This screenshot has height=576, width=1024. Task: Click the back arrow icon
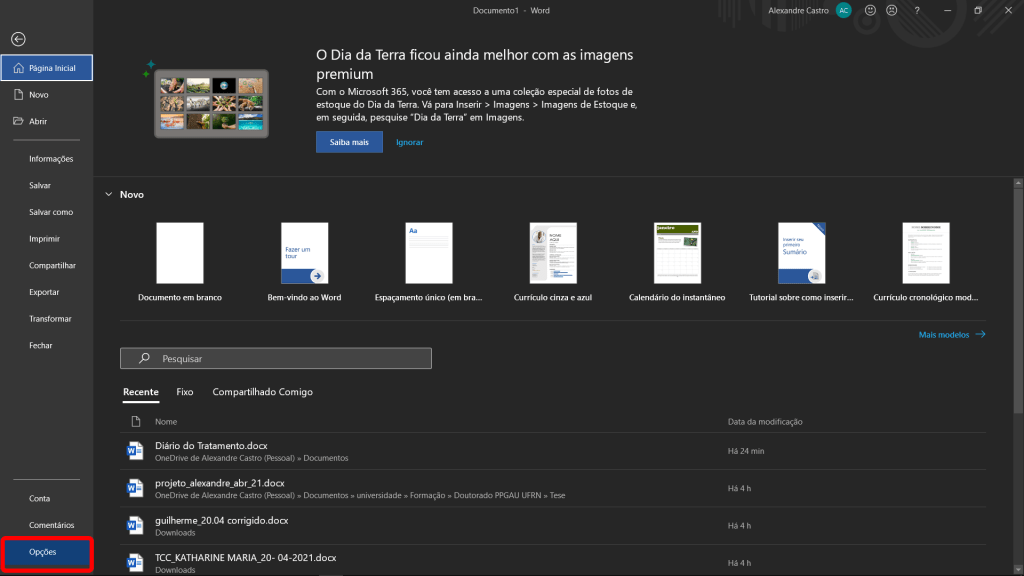tap(18, 39)
